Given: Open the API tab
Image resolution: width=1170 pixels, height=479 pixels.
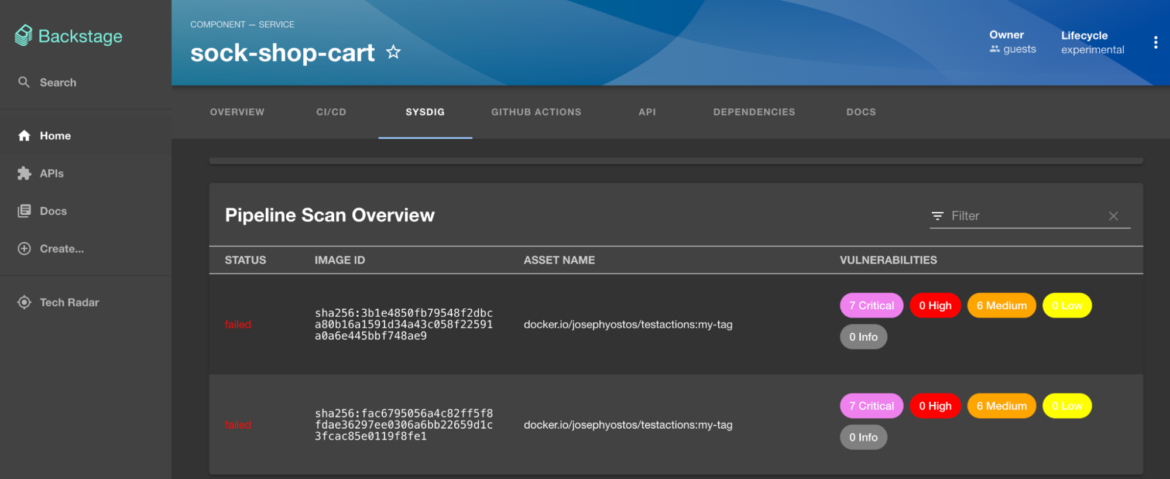Looking at the screenshot, I should [x=647, y=112].
